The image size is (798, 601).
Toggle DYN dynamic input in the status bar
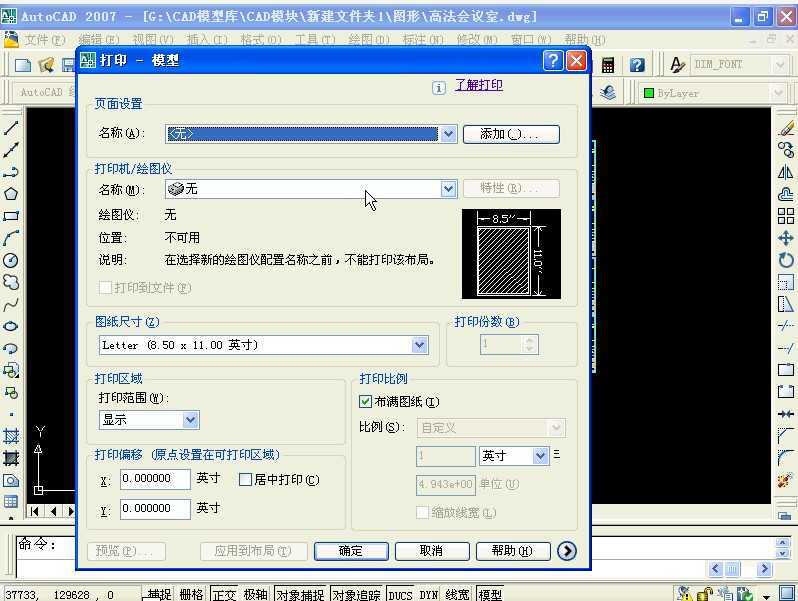coord(429,594)
